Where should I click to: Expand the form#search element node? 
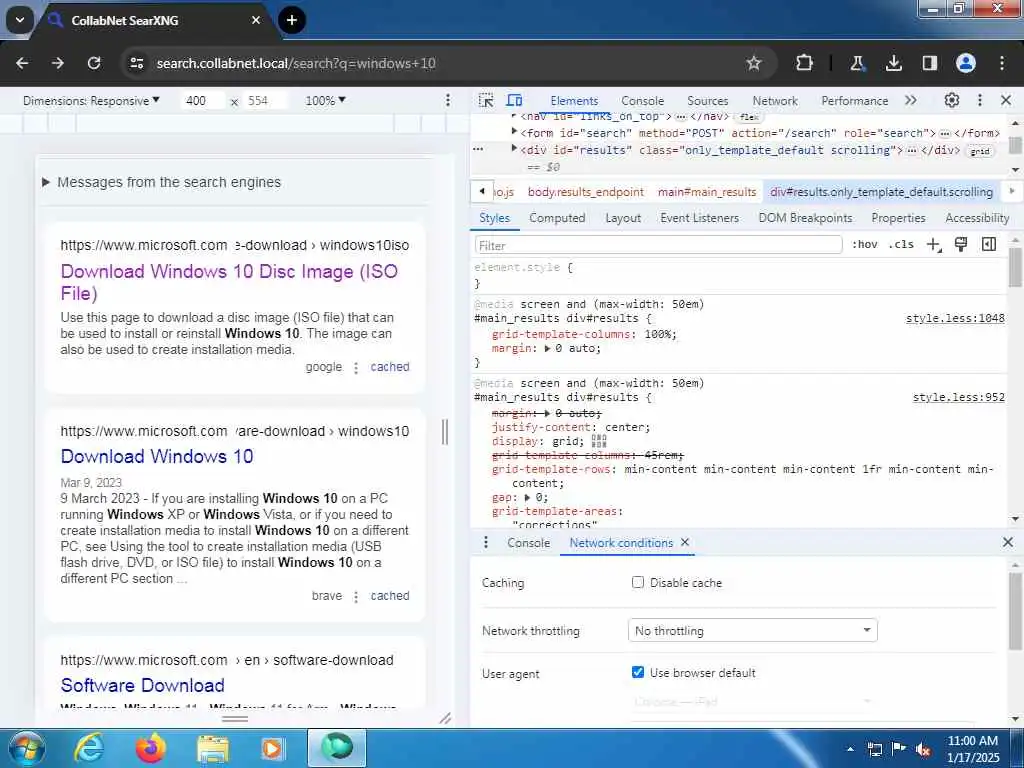pos(515,132)
